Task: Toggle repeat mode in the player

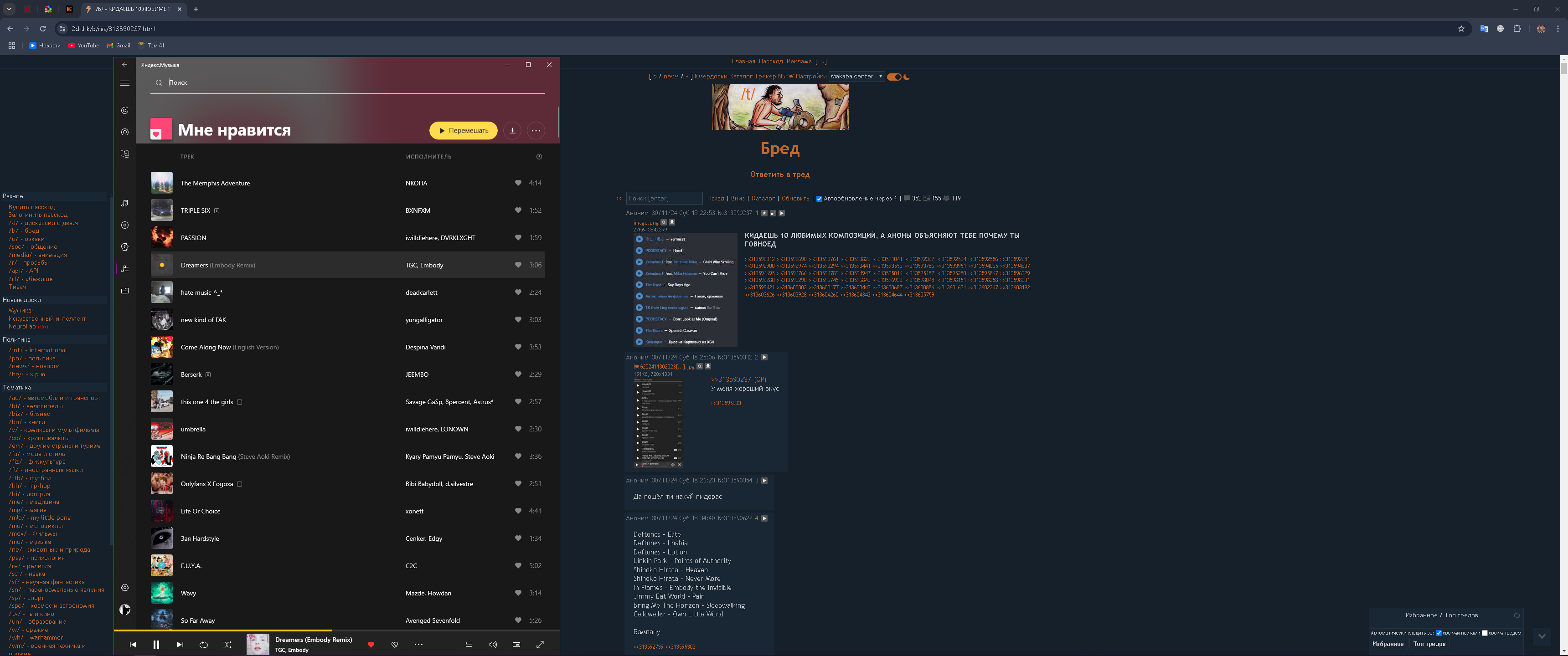Action: 203,645
